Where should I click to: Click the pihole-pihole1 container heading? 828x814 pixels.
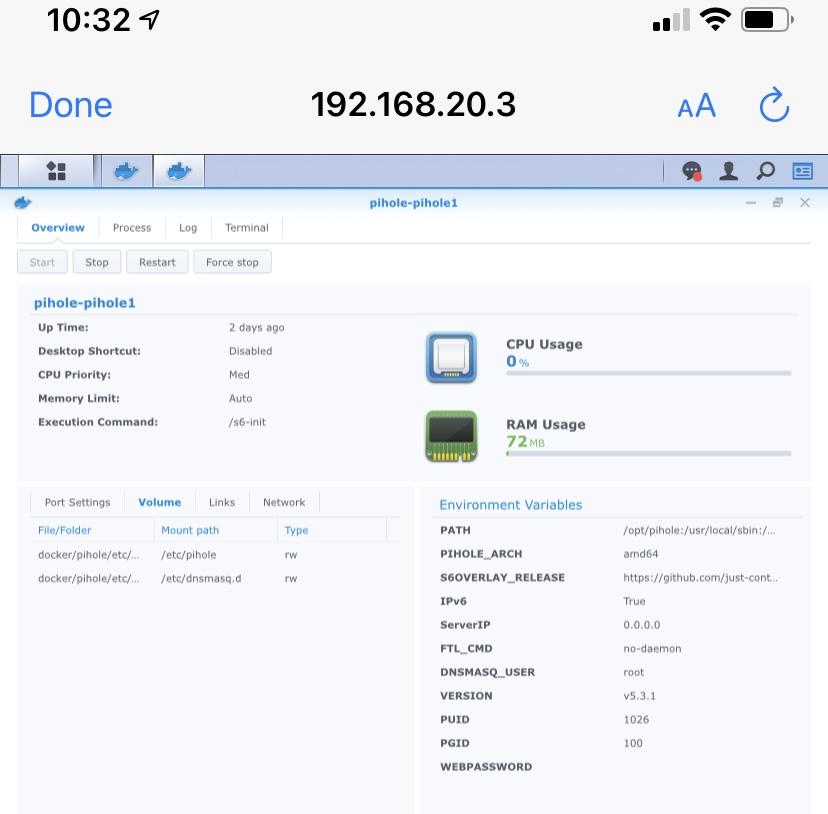pos(84,303)
